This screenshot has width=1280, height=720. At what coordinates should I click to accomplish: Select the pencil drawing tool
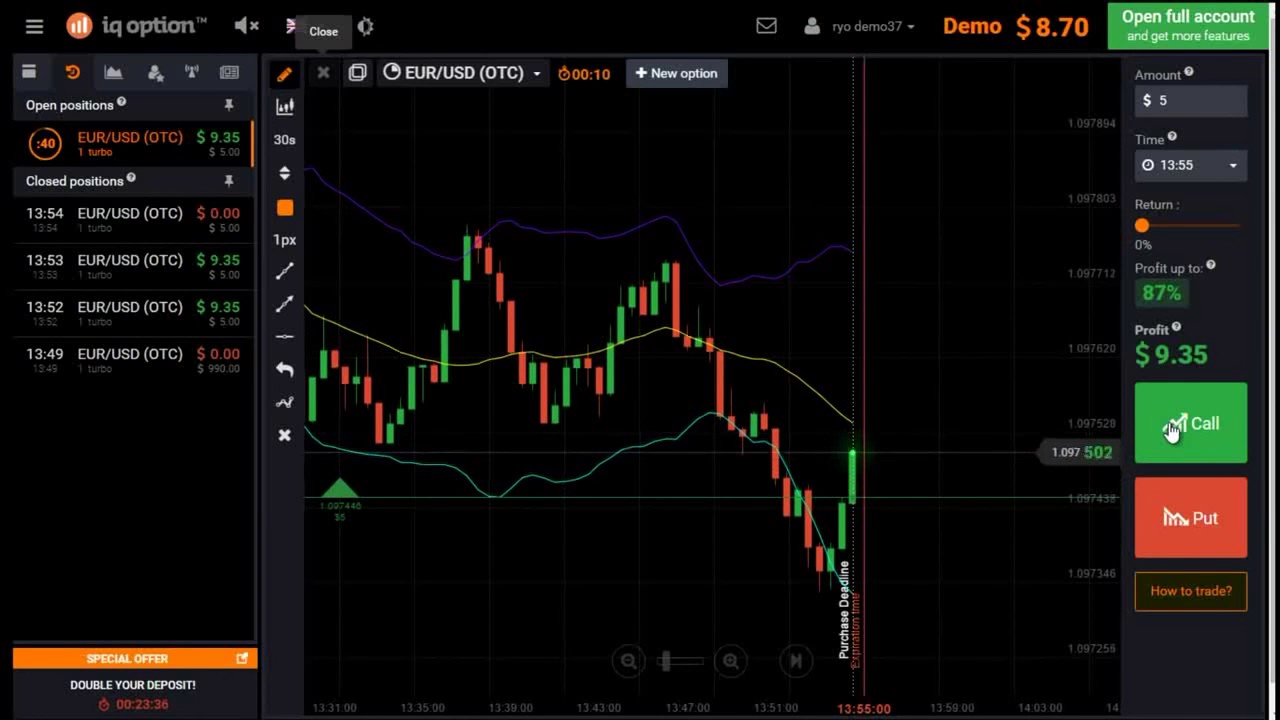tap(285, 73)
